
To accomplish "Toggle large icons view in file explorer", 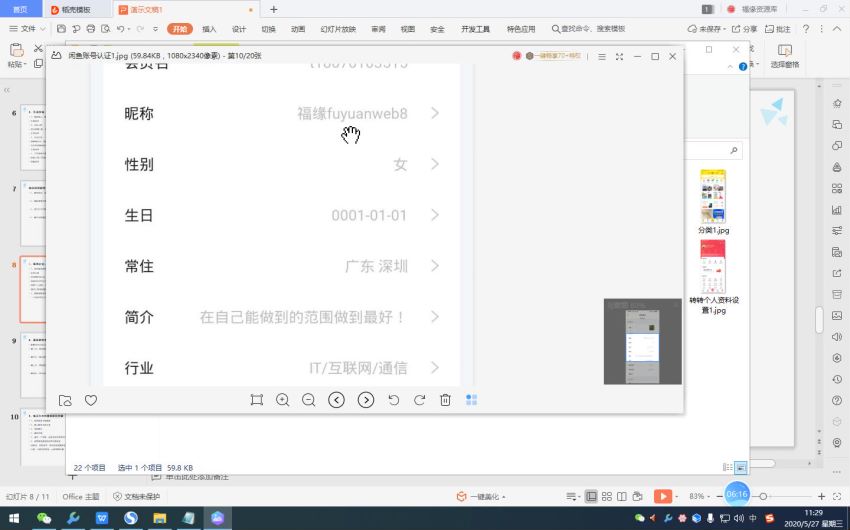I will (x=740, y=467).
